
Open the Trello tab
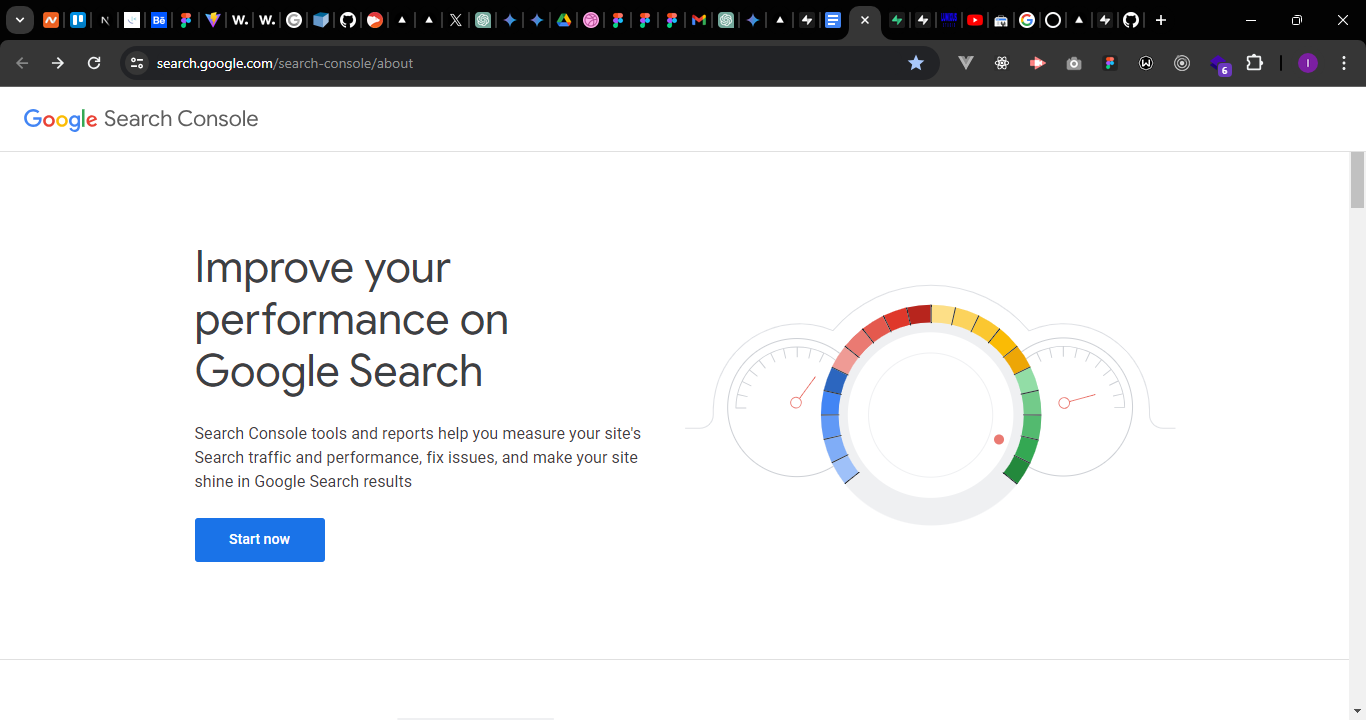click(x=78, y=20)
